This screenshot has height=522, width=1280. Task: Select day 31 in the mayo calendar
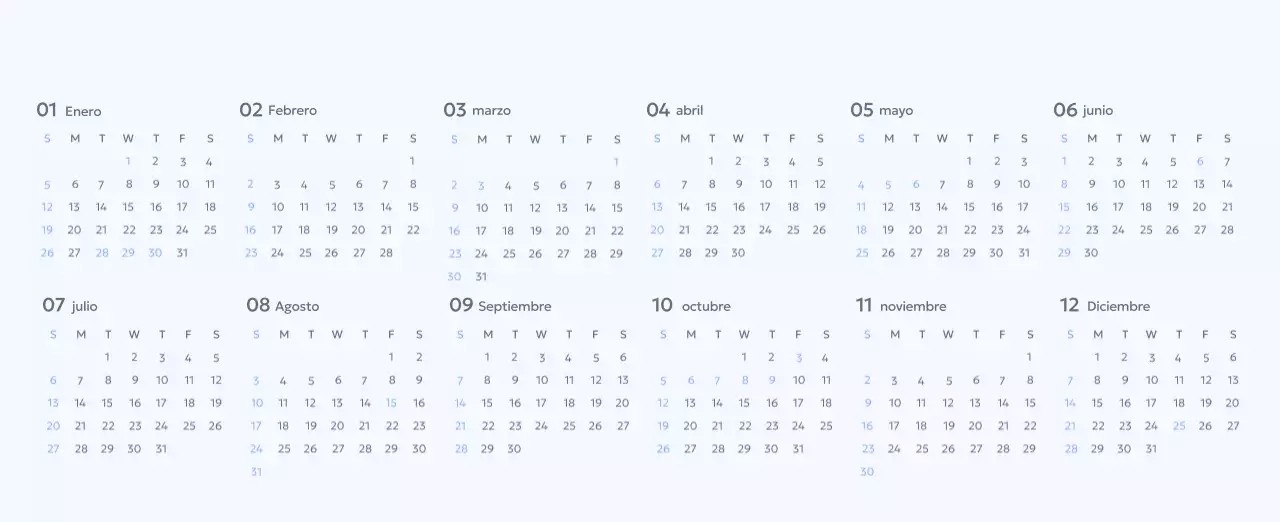tap(1023, 253)
